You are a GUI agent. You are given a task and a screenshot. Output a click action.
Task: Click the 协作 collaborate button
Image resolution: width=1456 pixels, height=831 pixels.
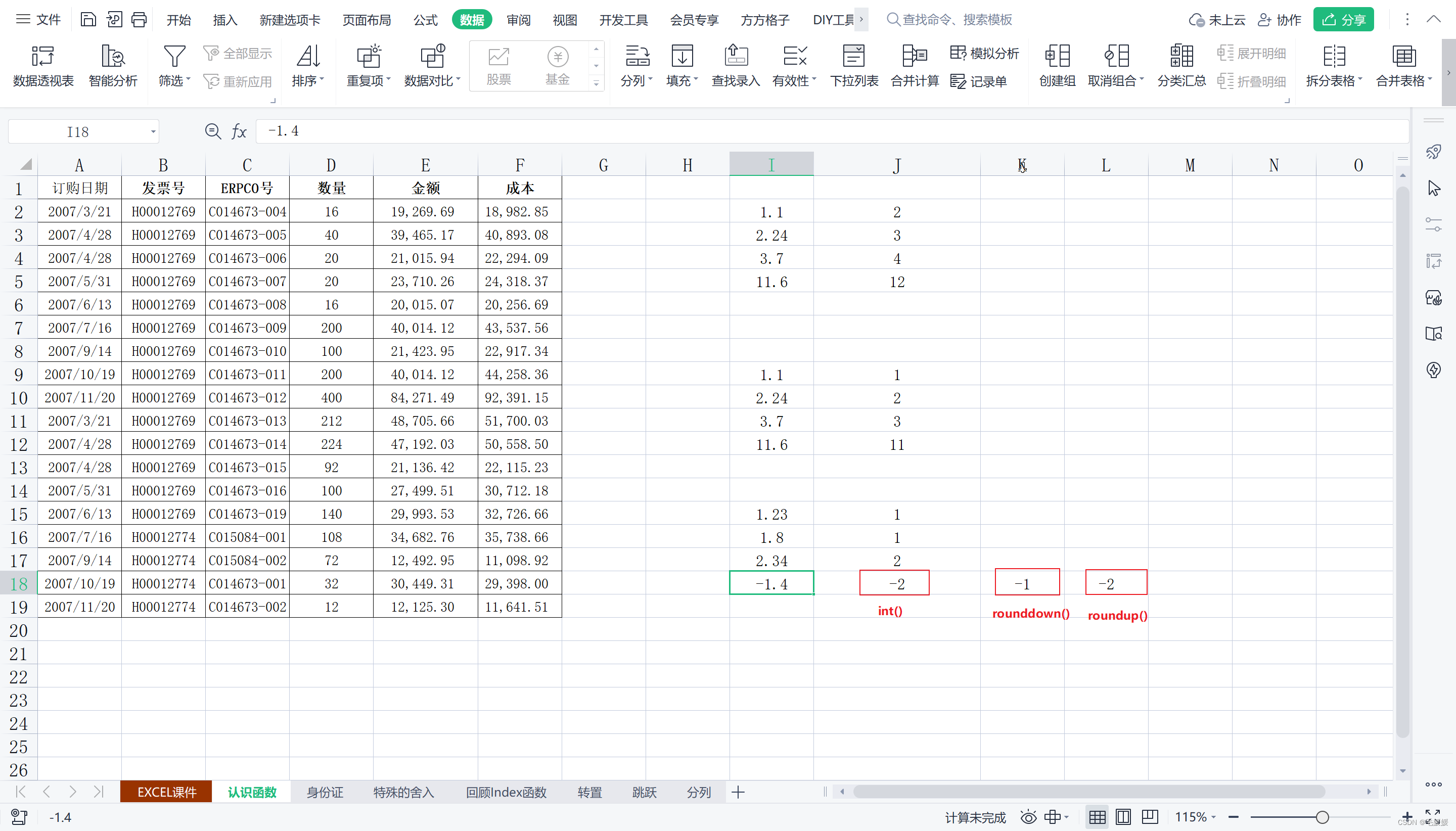[x=1279, y=19]
